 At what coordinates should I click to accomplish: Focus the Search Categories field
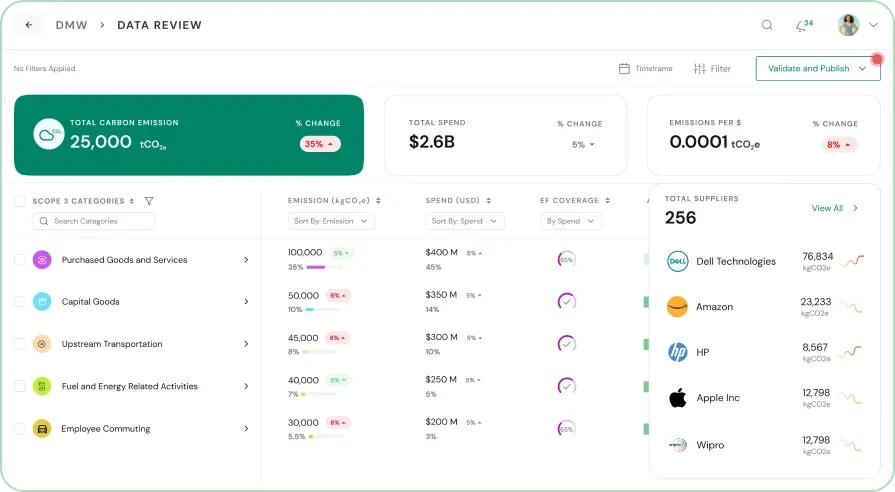tap(94, 221)
